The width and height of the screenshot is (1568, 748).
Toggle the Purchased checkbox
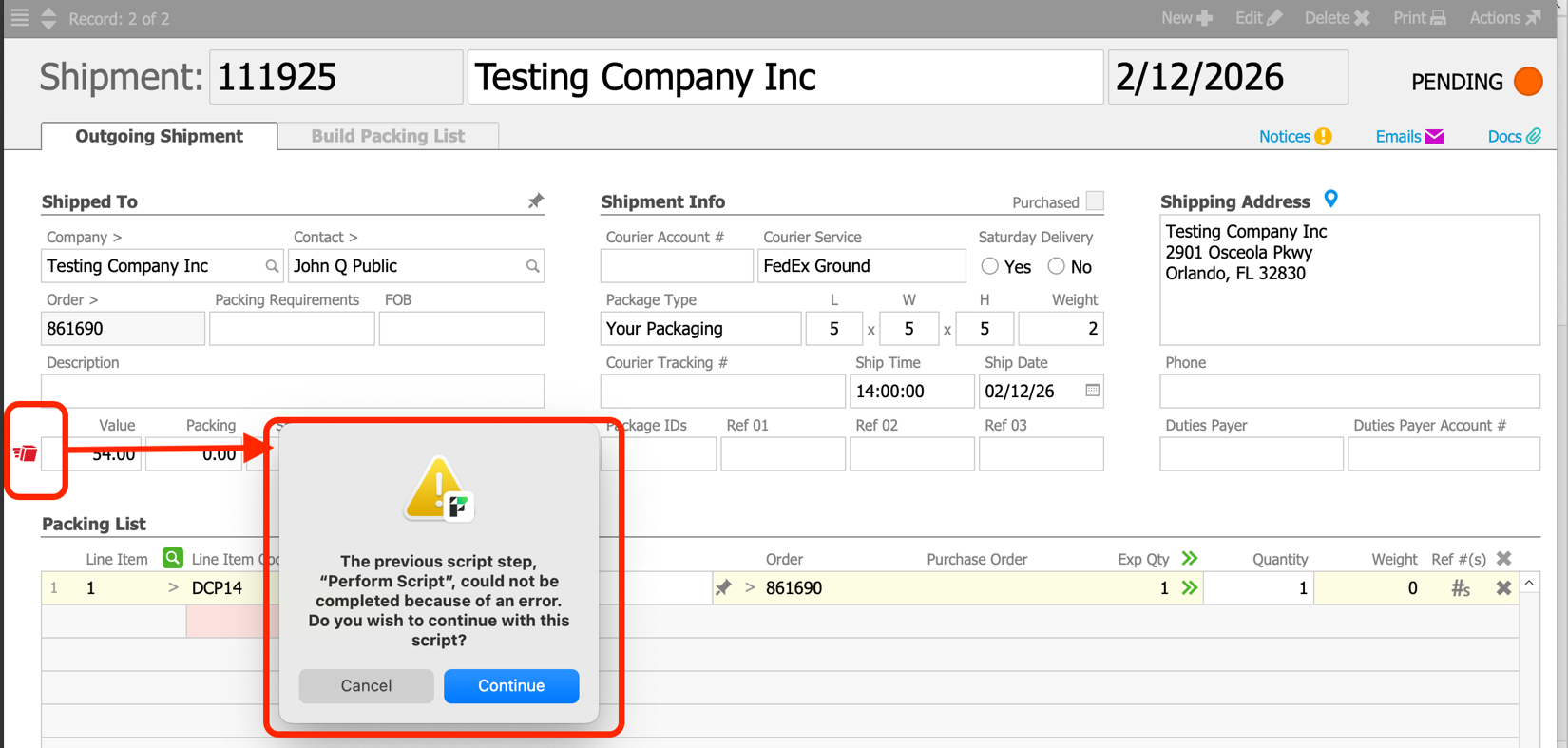1095,201
